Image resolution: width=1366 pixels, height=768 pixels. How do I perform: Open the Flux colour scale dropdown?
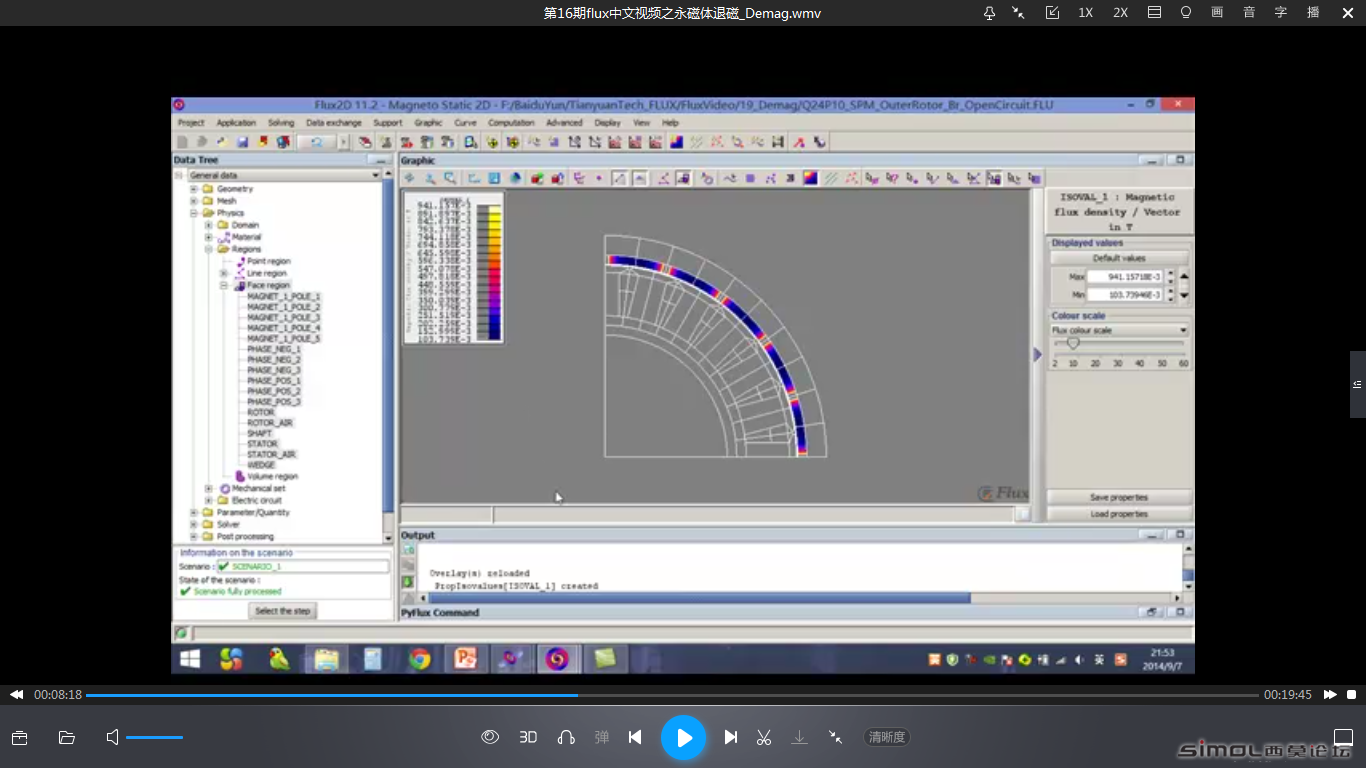[1119, 330]
